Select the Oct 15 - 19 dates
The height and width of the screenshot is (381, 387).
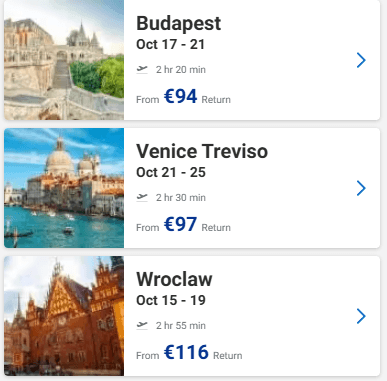[171, 300]
